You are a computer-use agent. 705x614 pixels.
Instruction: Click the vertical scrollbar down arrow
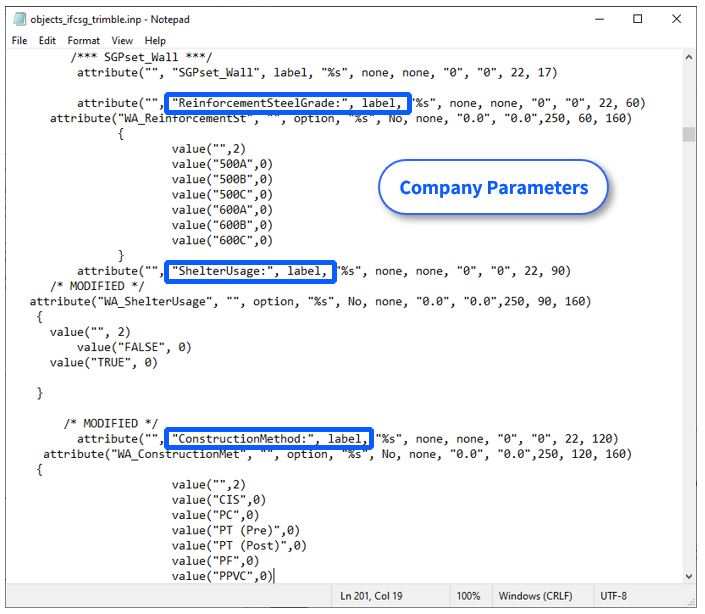(x=689, y=575)
